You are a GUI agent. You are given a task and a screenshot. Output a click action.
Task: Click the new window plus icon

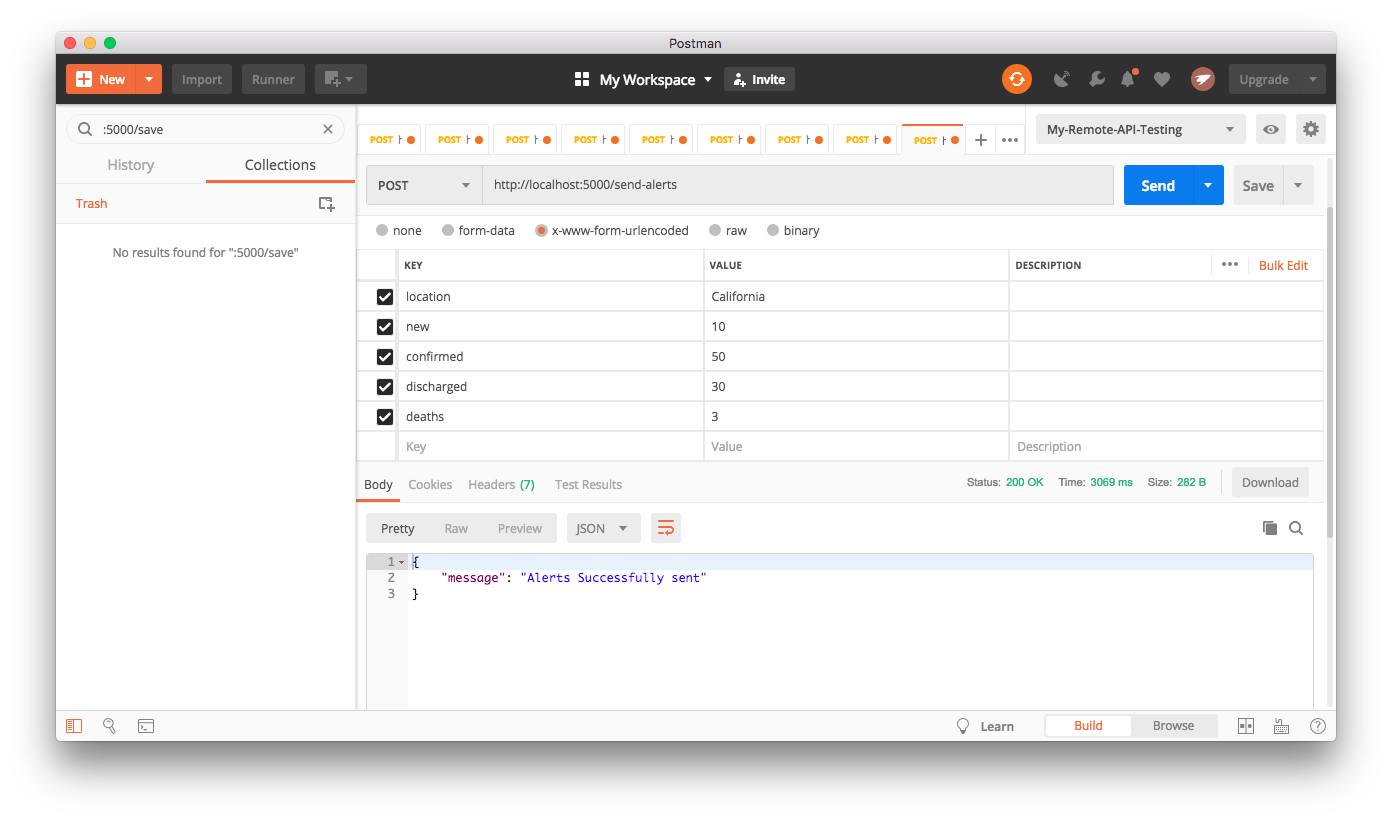pos(340,79)
